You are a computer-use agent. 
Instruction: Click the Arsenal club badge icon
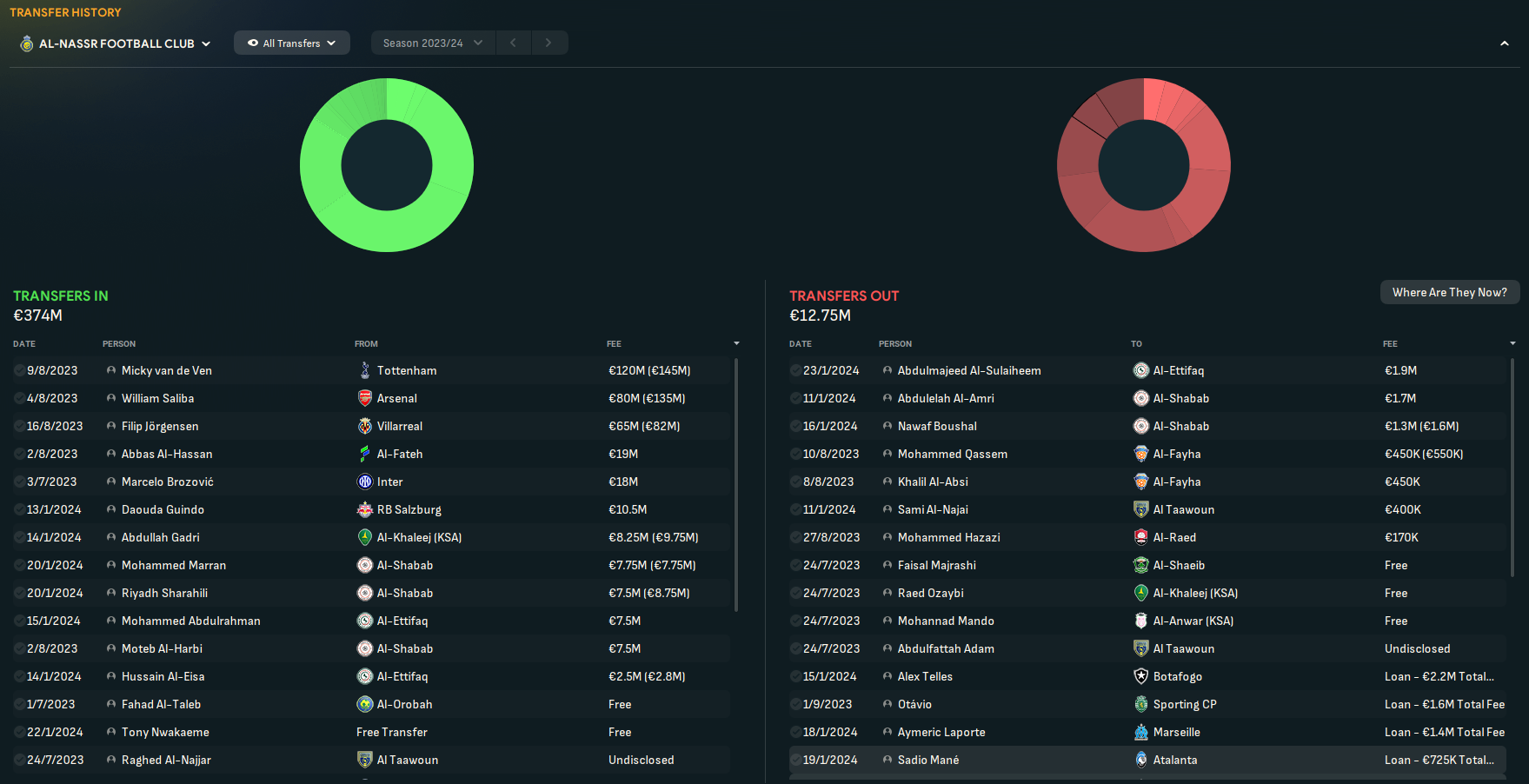pyautogui.click(x=365, y=398)
